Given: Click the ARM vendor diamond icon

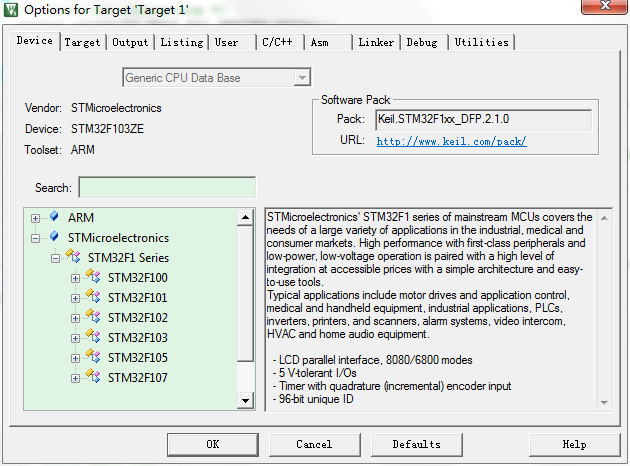Looking at the screenshot, I should click(54, 217).
